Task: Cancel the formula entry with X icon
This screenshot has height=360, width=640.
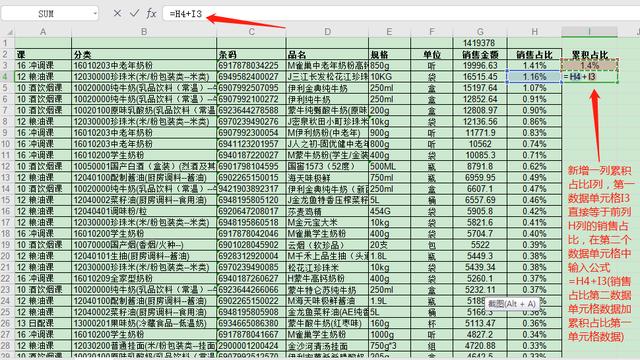Action: click(117, 13)
